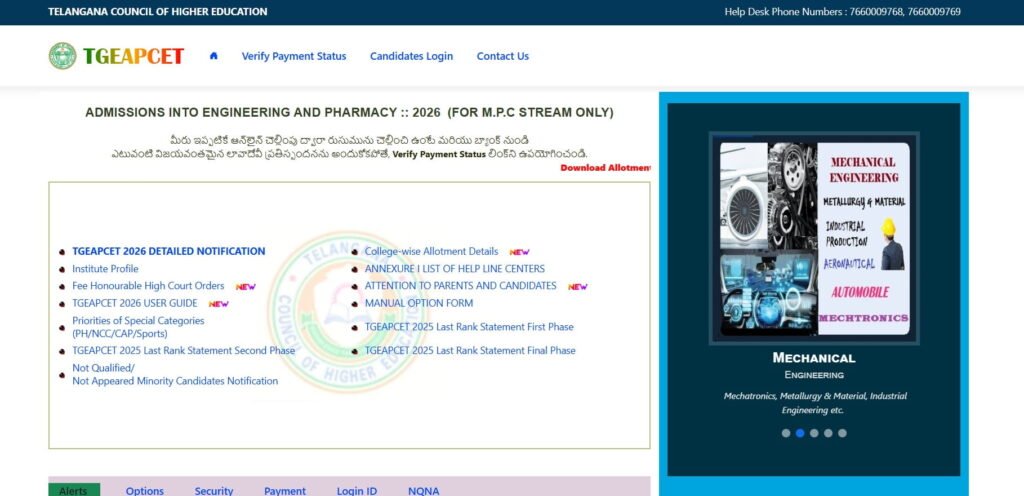Go to fourth carousel slide dot
The width and height of the screenshot is (1024, 496).
(828, 433)
